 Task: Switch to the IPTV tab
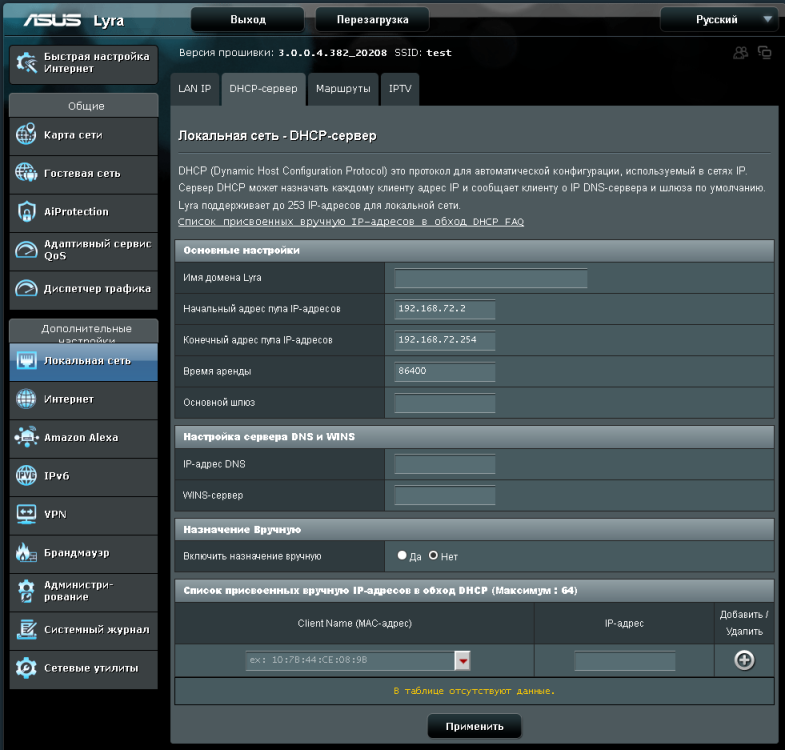click(400, 89)
